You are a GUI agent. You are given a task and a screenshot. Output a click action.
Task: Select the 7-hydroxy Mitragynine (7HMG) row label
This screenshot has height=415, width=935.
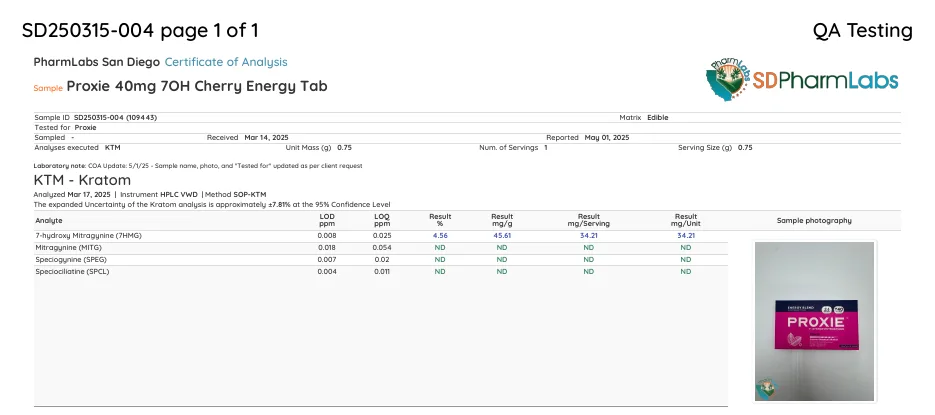click(88, 236)
